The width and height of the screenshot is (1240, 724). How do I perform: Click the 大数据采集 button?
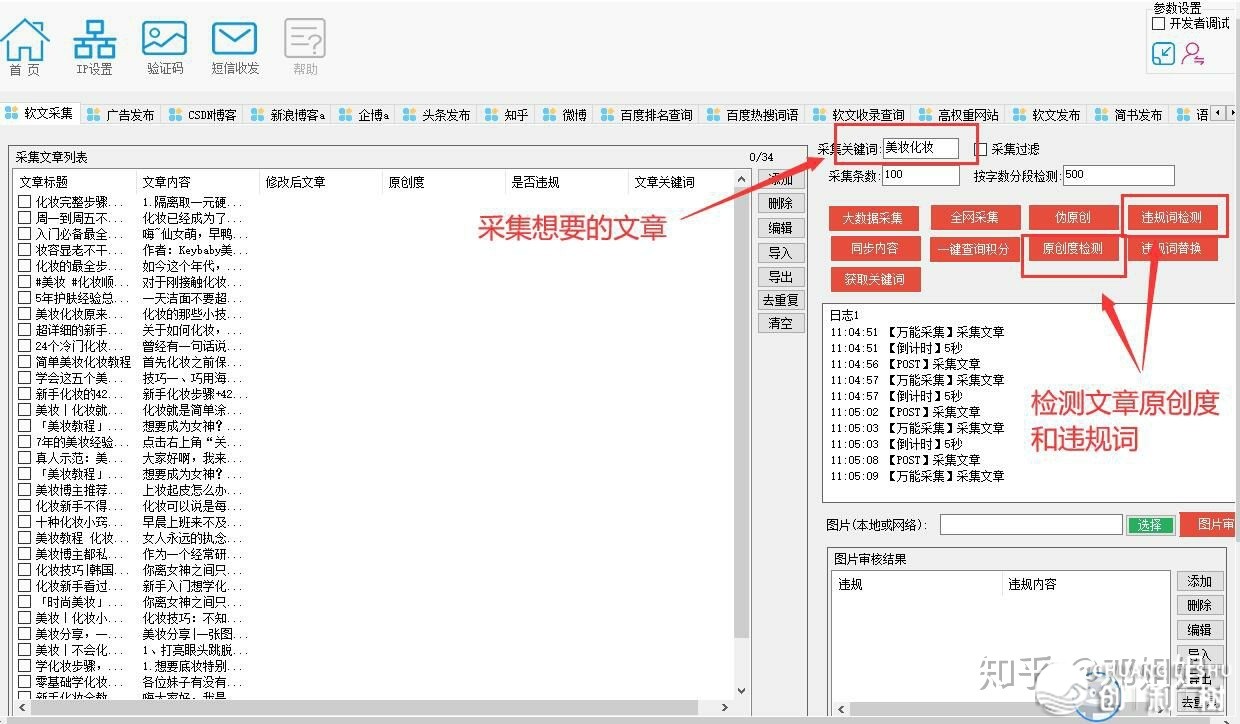tap(873, 217)
